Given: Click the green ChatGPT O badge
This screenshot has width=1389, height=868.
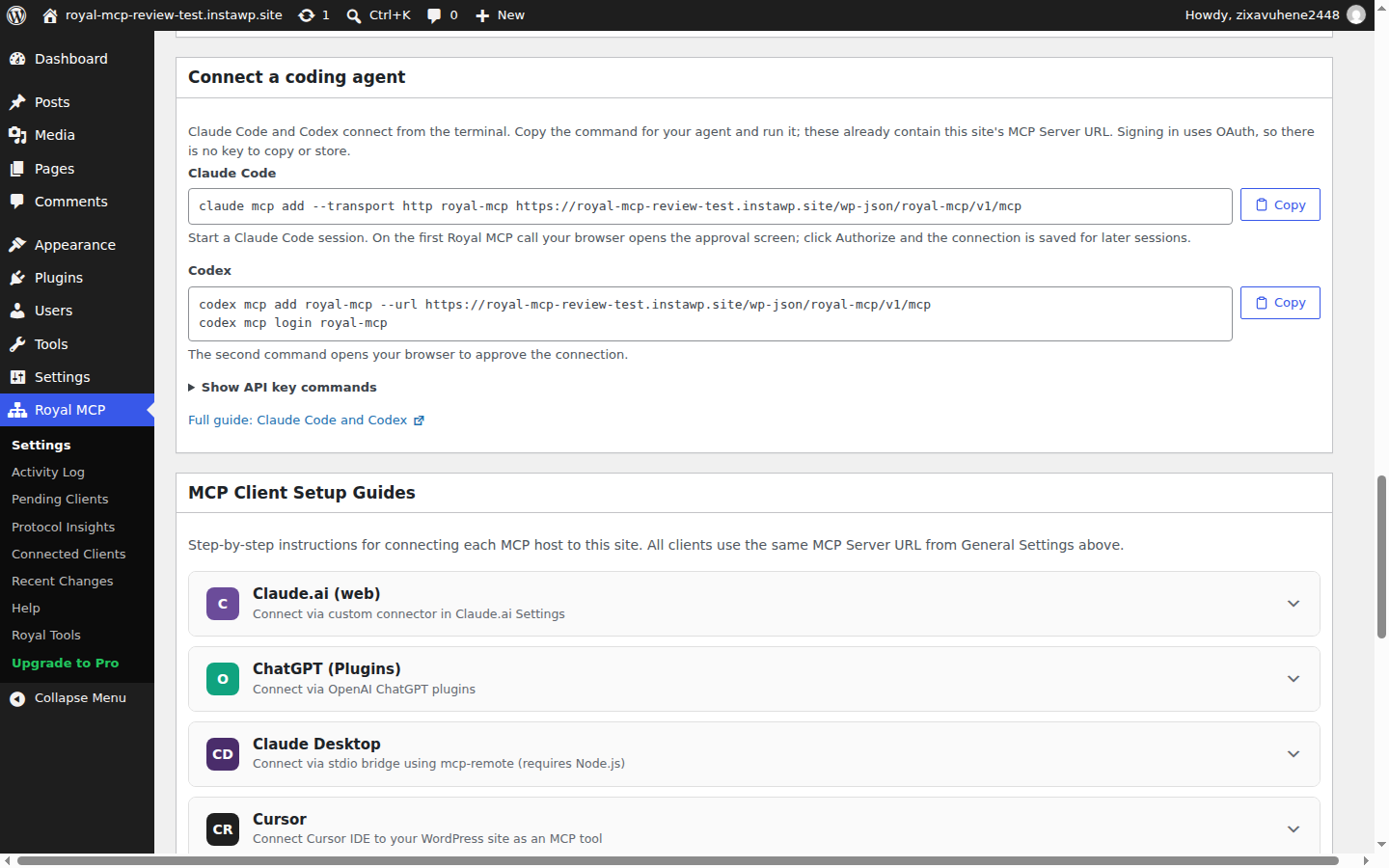Looking at the screenshot, I should click(x=223, y=679).
